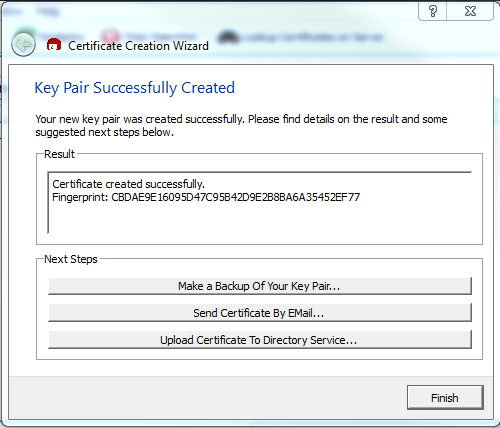Image resolution: width=500 pixels, height=428 pixels.
Task: Click Upload Certificate To Directory Service button
Action: click(260, 340)
